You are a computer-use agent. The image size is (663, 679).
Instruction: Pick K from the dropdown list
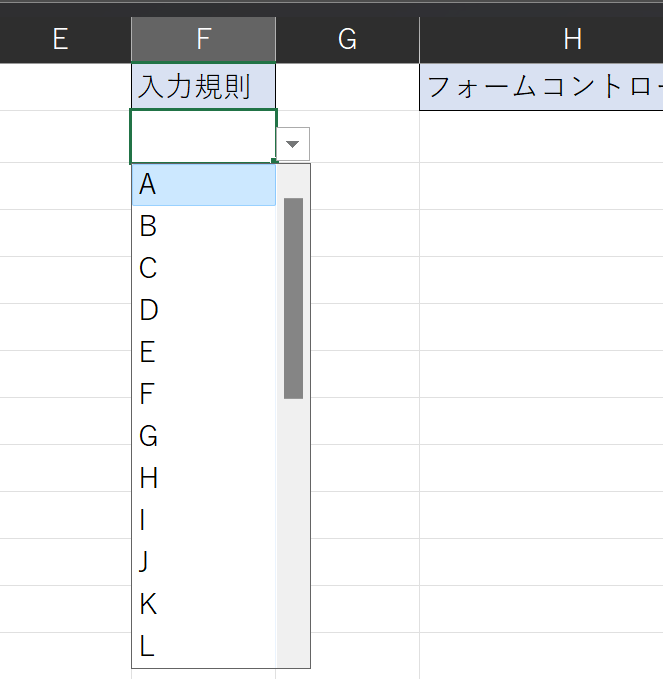point(204,605)
